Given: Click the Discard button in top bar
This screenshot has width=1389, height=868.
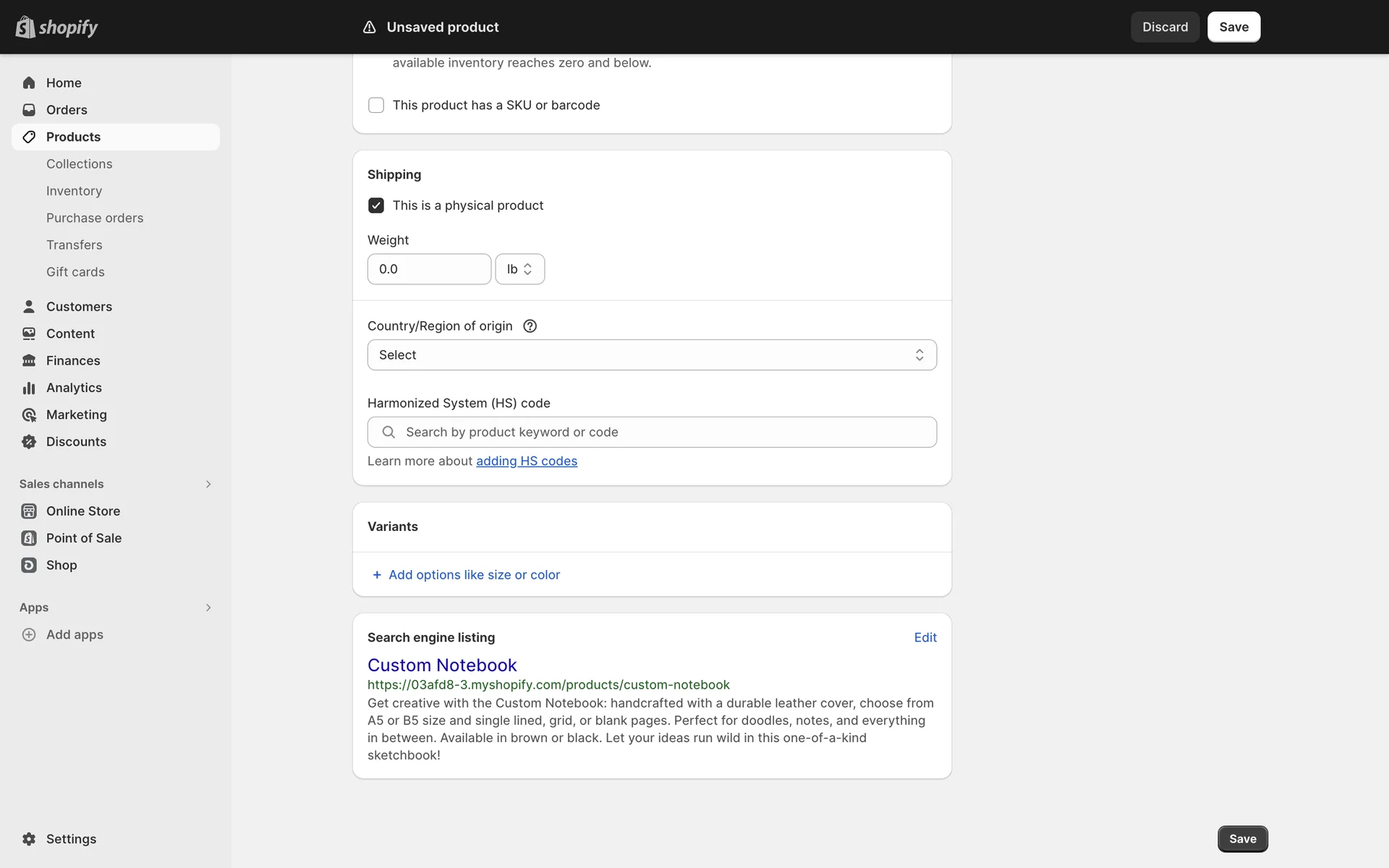Looking at the screenshot, I should tap(1165, 27).
